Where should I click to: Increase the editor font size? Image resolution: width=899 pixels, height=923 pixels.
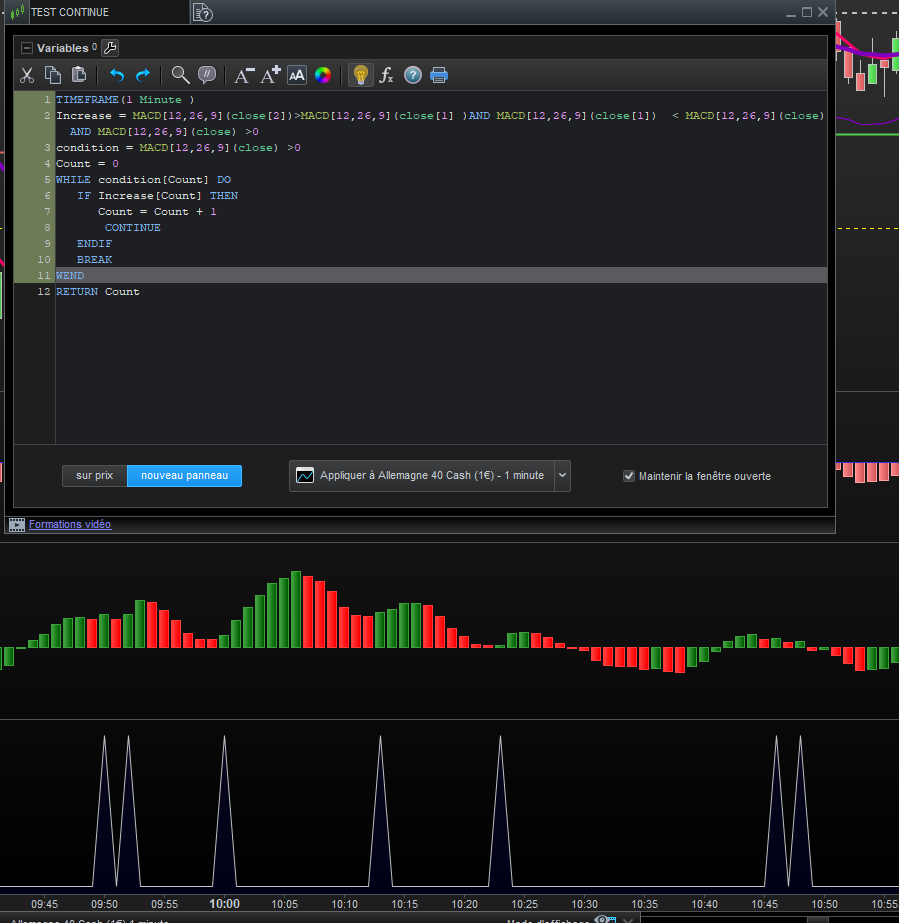[271, 75]
